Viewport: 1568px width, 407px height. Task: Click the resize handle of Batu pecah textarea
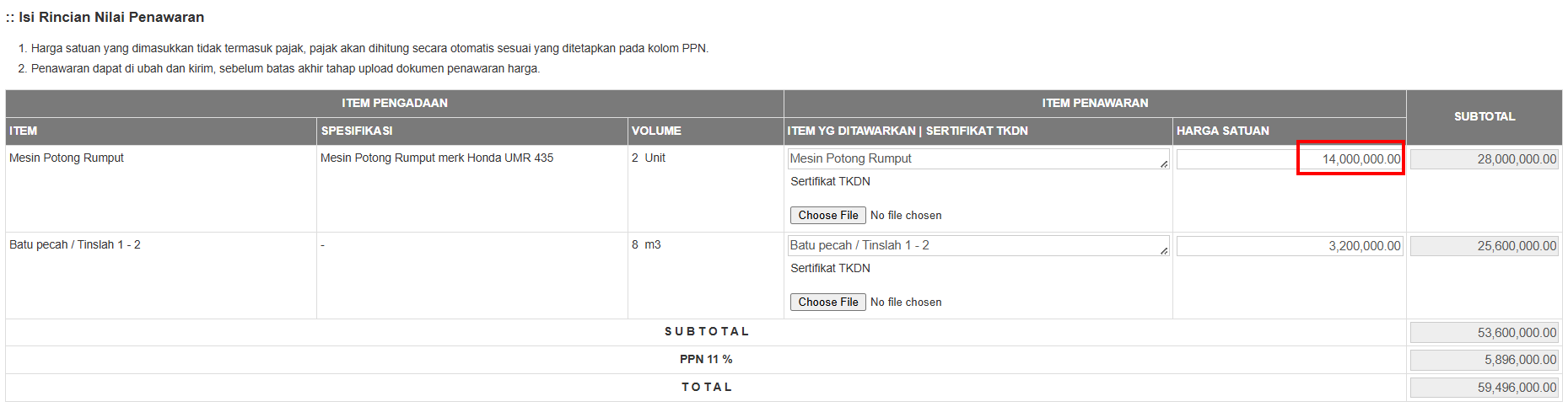click(x=1164, y=250)
